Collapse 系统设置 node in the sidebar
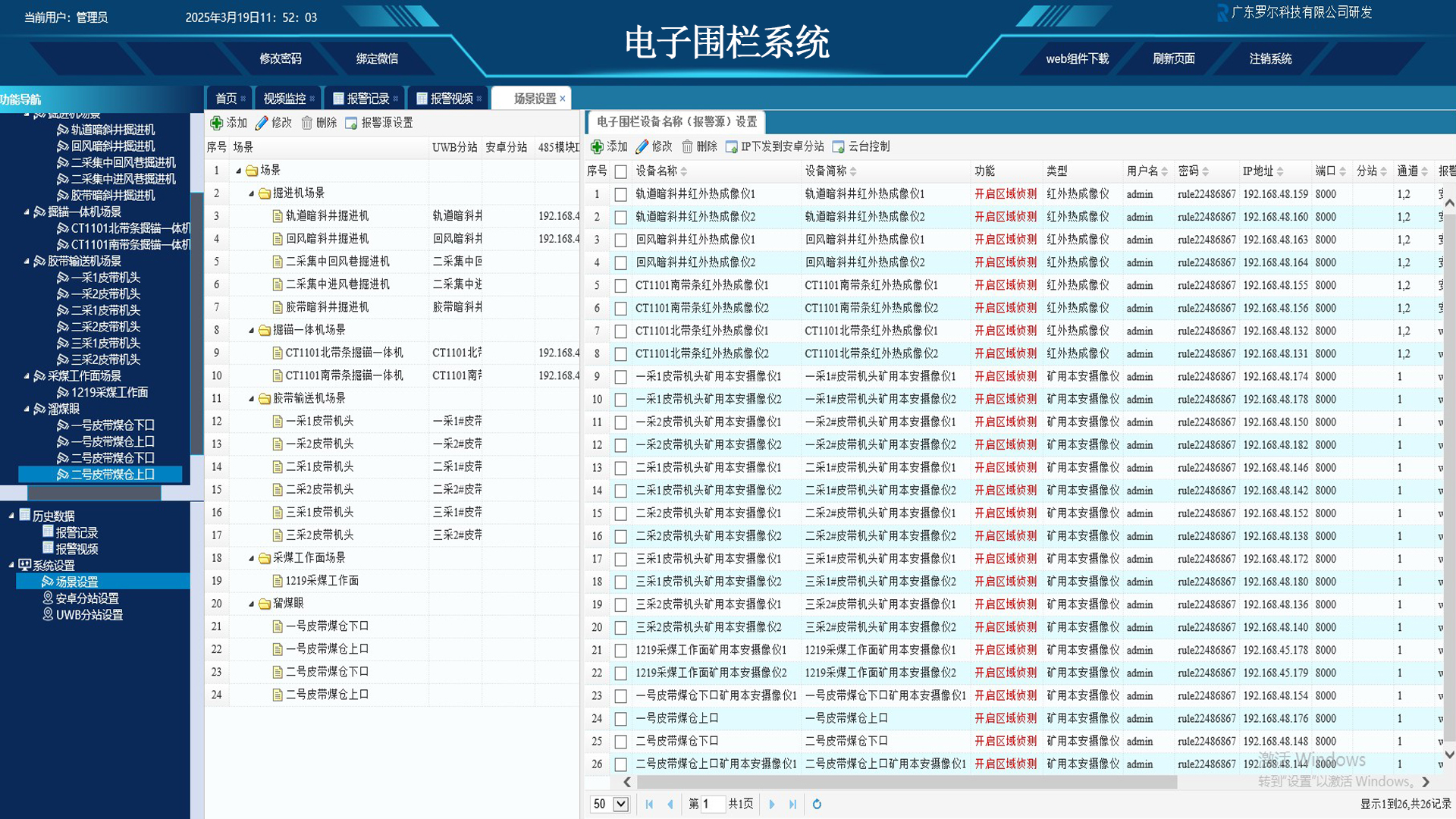 11,565
